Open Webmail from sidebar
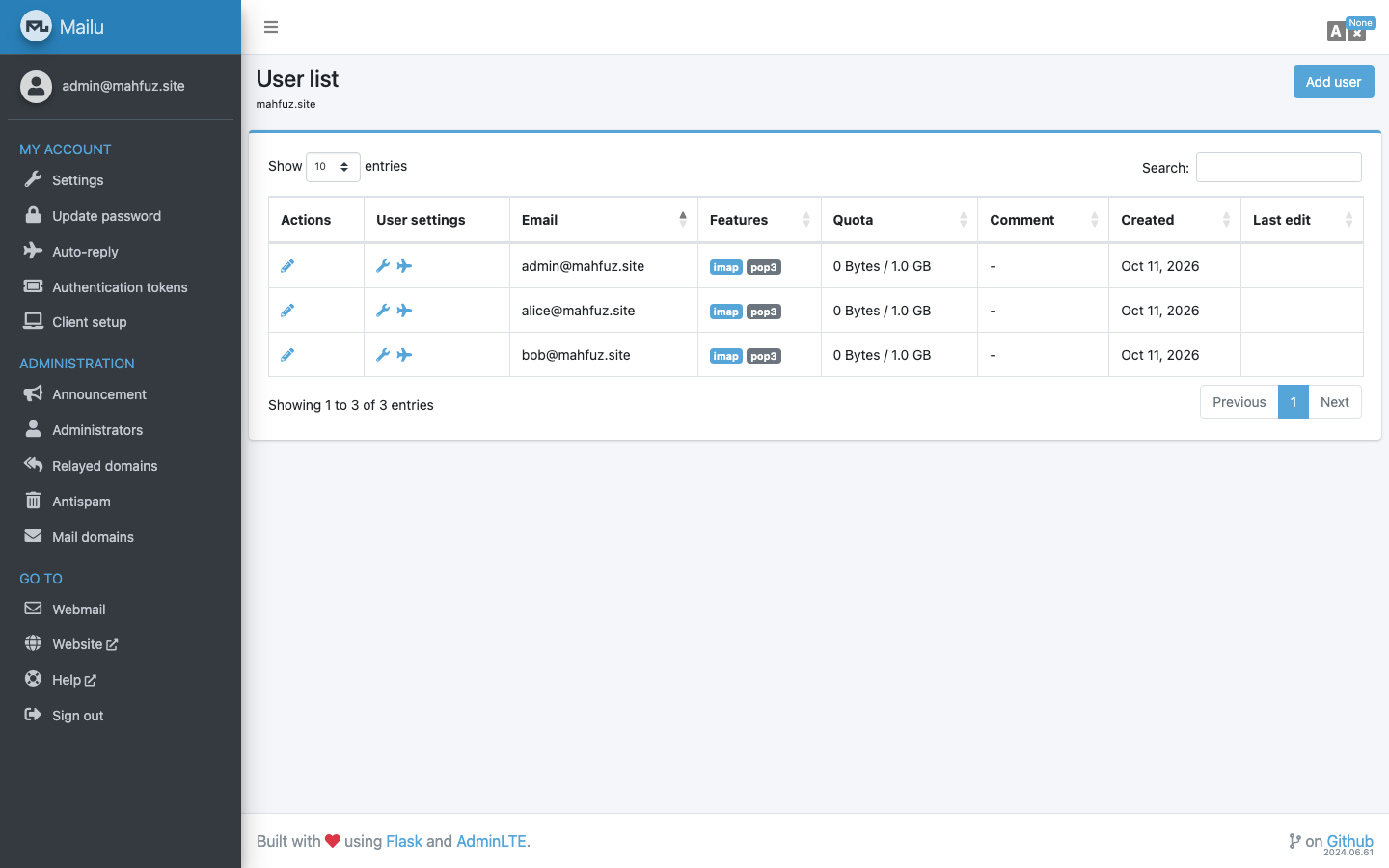 click(121, 610)
